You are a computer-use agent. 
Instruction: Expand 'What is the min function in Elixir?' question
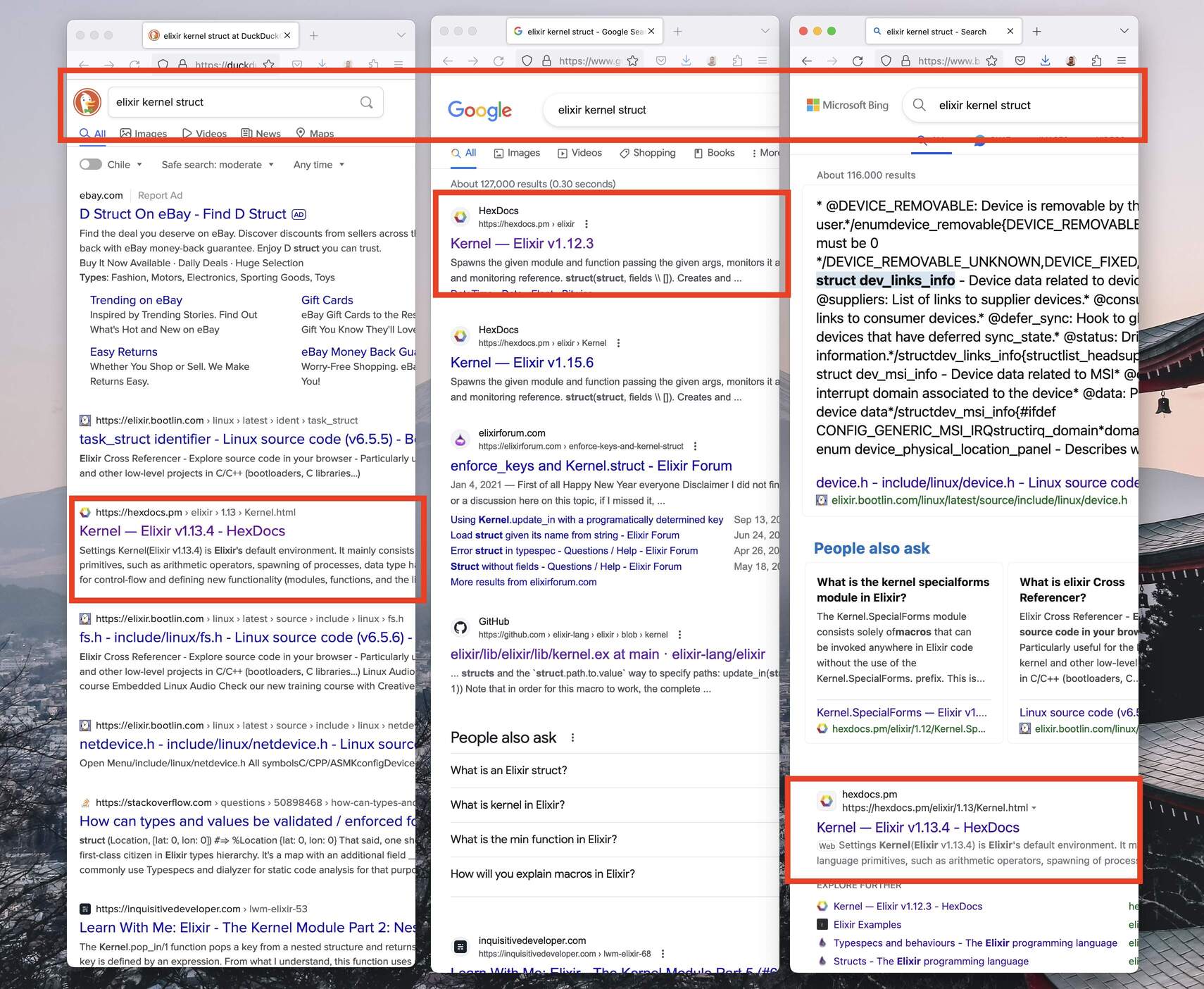[x=614, y=840]
